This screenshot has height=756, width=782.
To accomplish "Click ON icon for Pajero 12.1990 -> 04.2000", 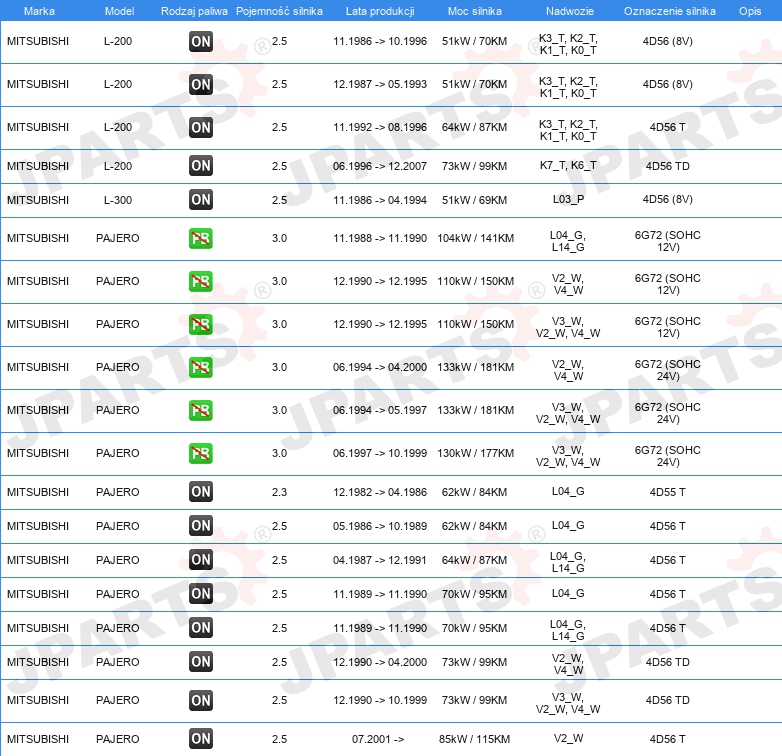I will pos(201,662).
